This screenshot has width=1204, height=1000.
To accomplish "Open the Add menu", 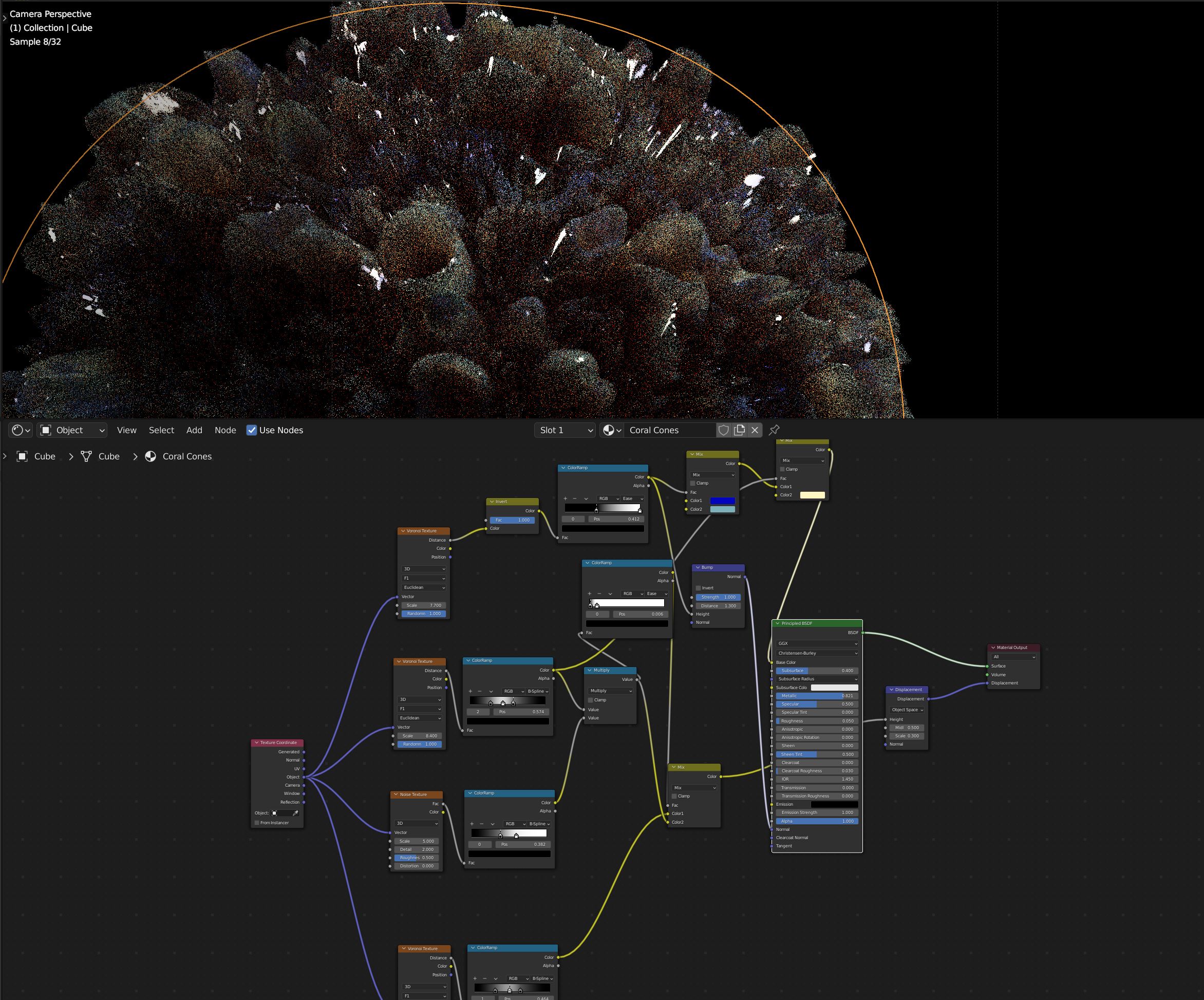I will (x=194, y=430).
